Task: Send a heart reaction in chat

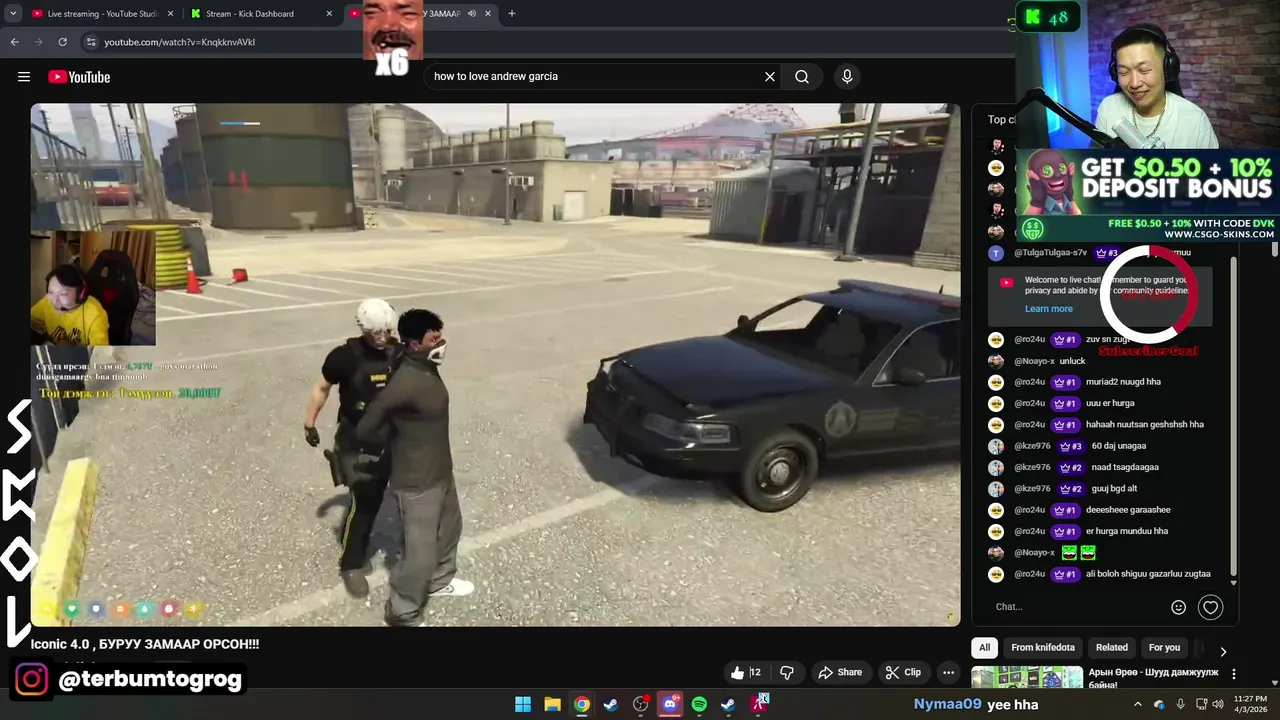Action: pyautogui.click(x=1210, y=607)
